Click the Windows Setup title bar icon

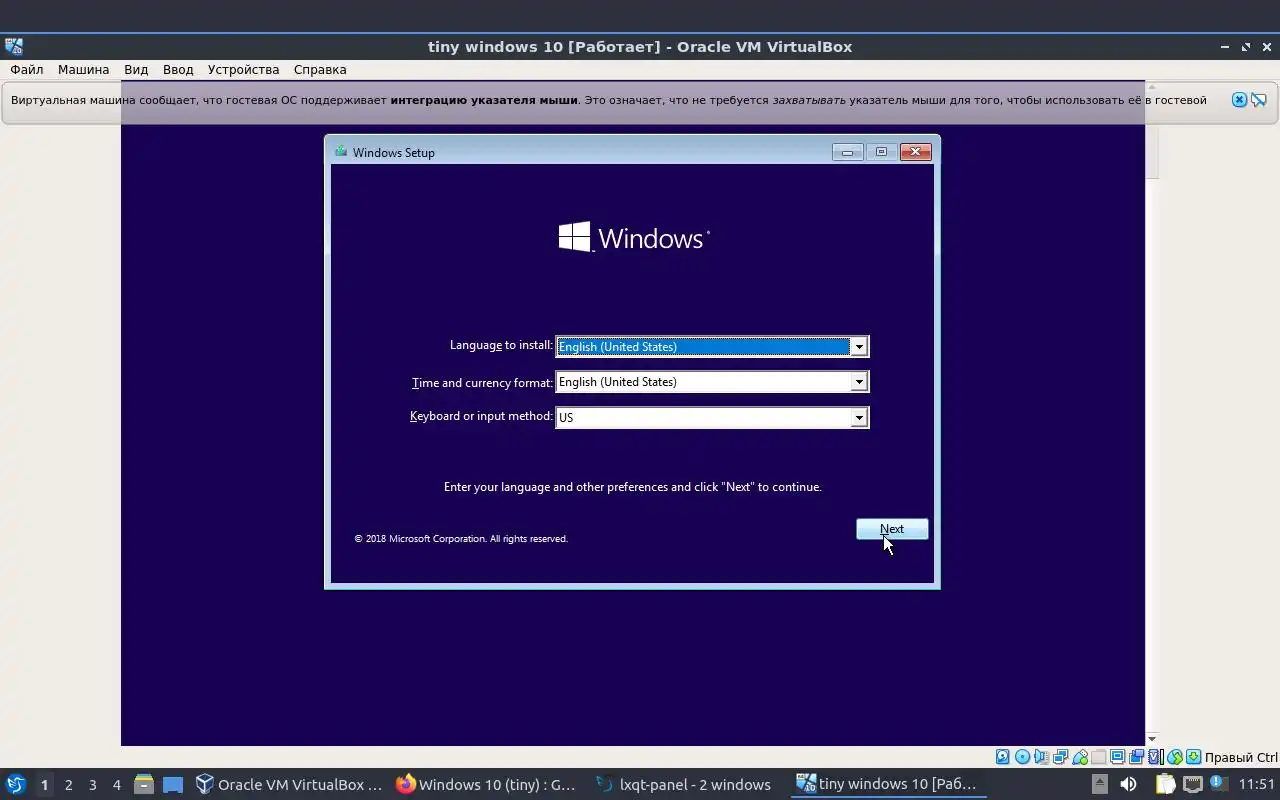341,152
